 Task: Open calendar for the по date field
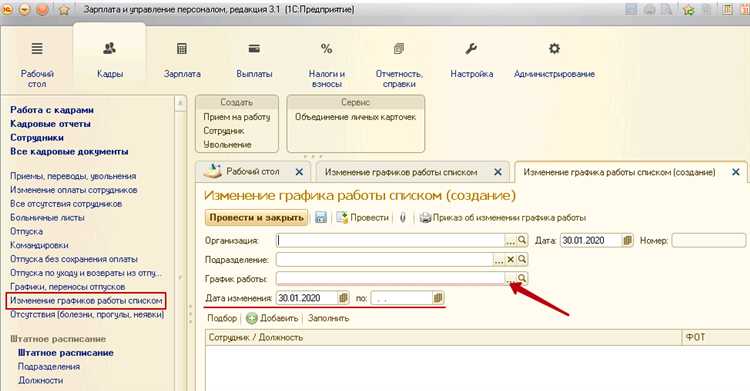[438, 298]
